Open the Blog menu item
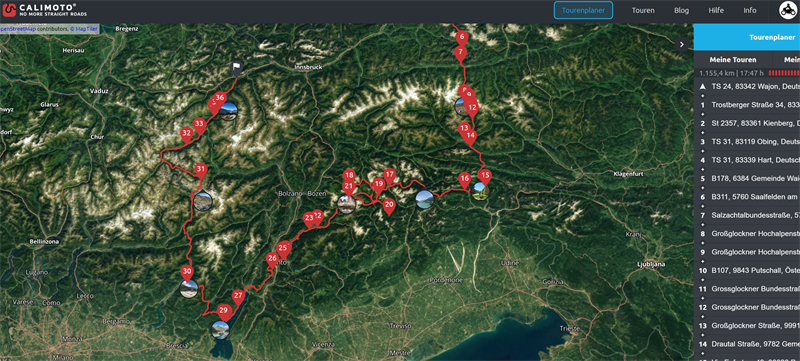This screenshot has width=800, height=361. pyautogui.click(x=681, y=10)
